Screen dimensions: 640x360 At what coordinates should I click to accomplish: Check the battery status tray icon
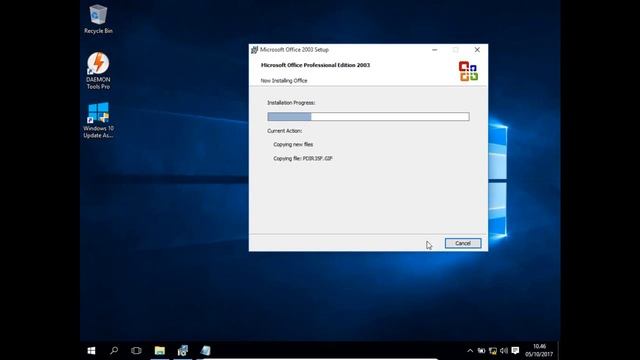481,351
